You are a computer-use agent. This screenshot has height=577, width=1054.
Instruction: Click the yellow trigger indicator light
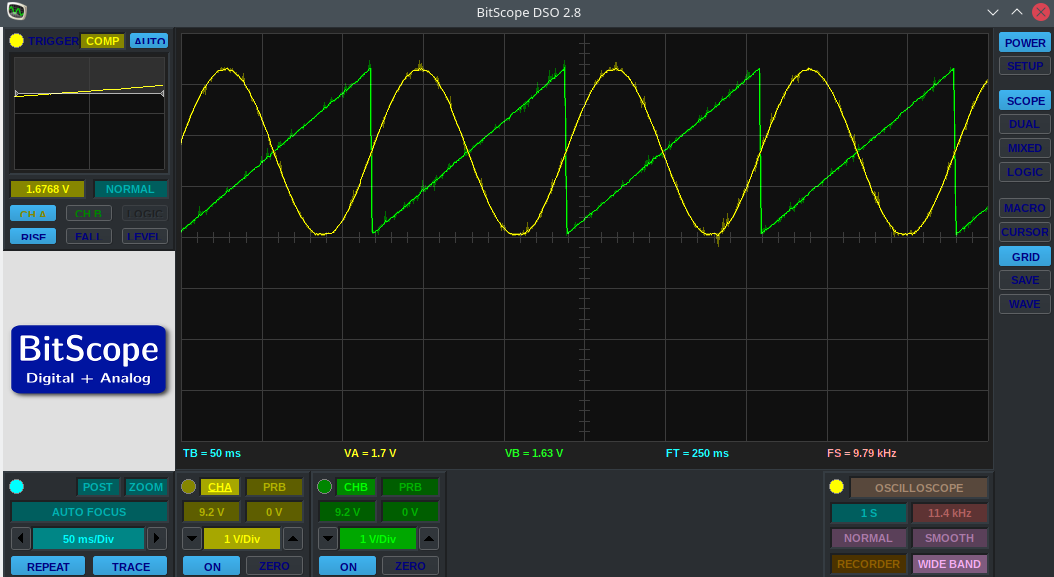click(16, 41)
